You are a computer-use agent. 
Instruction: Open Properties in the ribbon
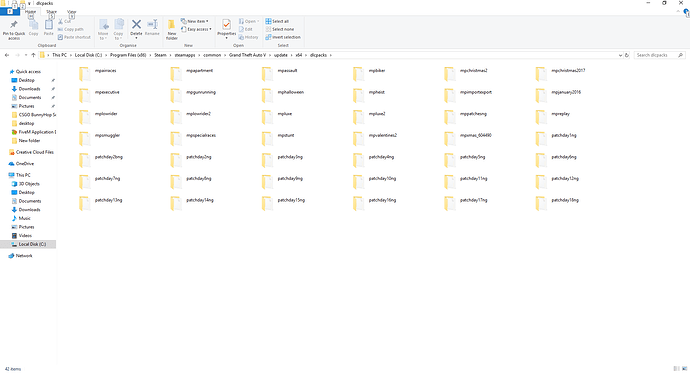(227, 29)
